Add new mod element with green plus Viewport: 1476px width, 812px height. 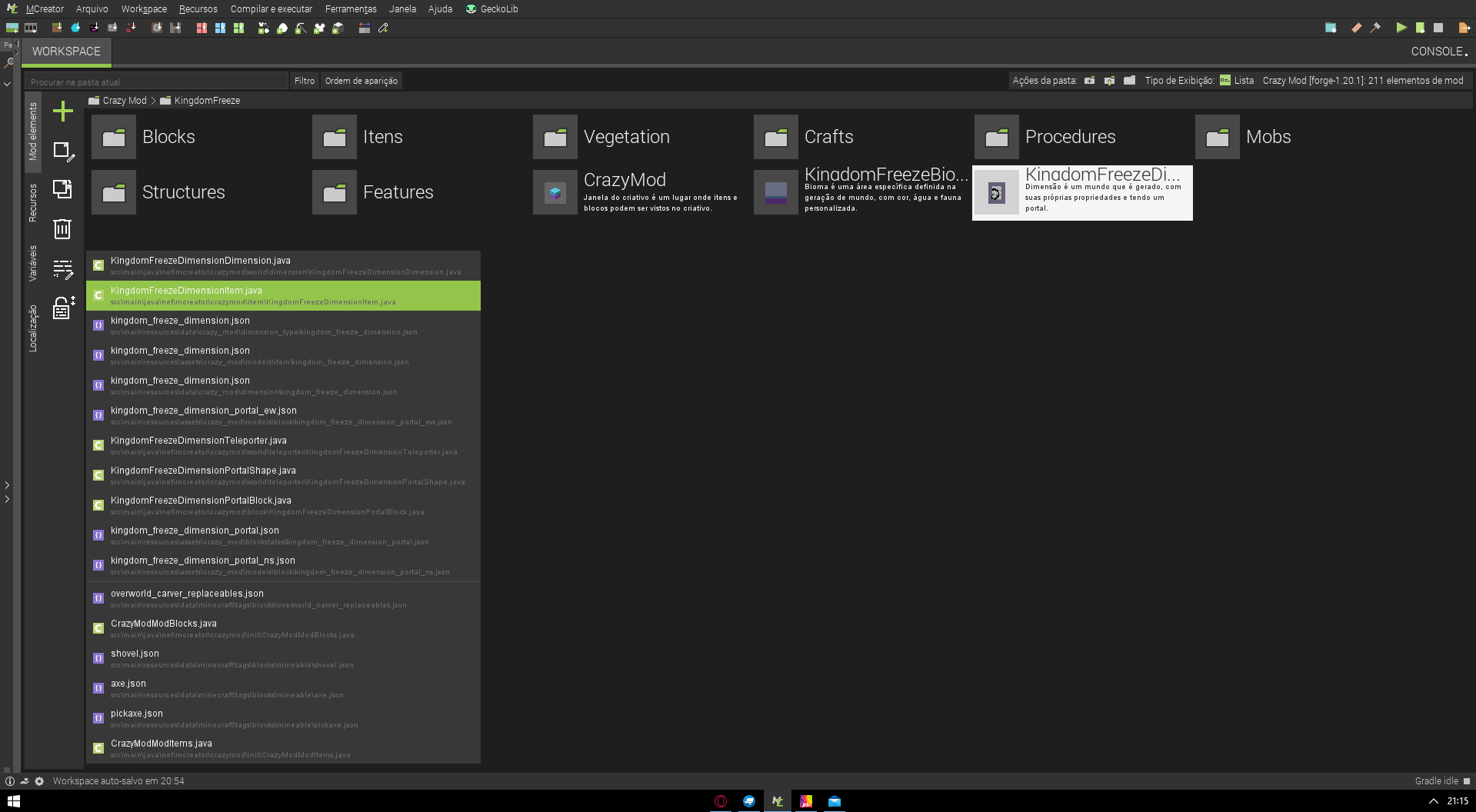(x=63, y=111)
